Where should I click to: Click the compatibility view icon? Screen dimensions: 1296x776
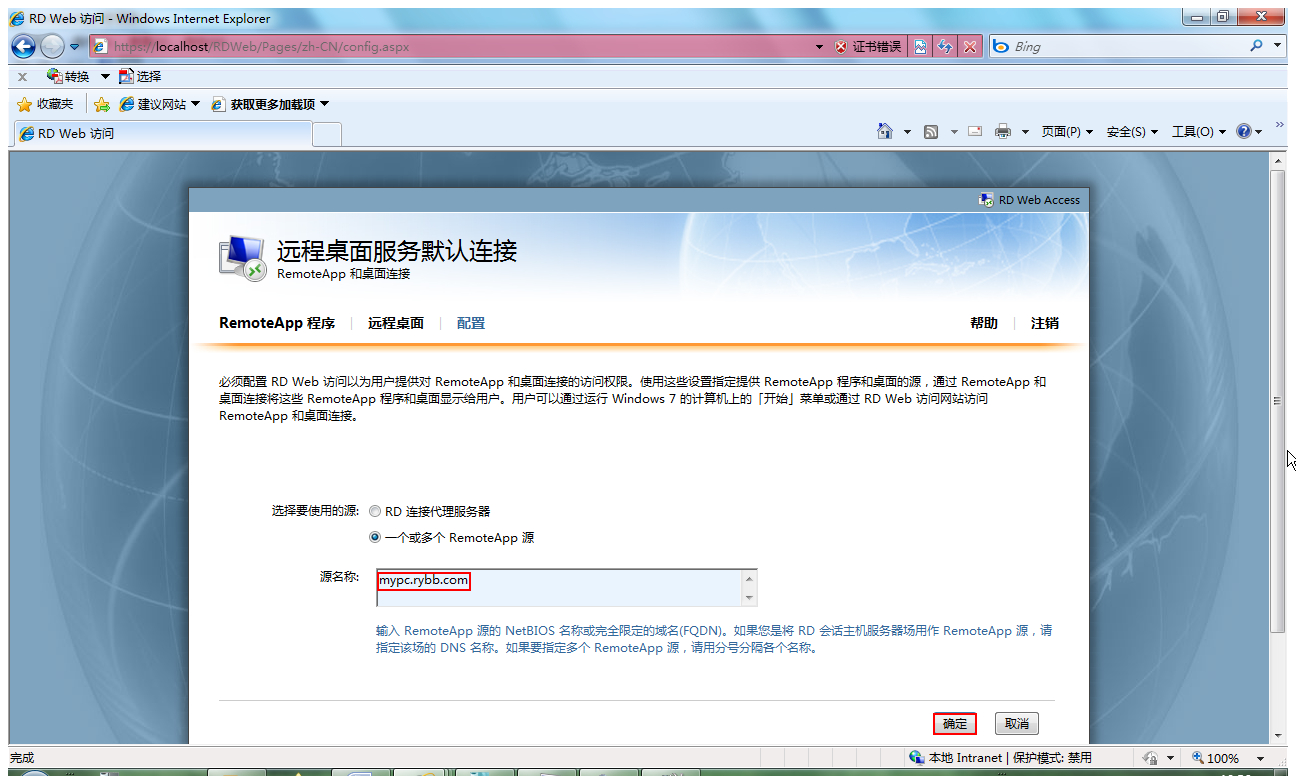click(920, 47)
